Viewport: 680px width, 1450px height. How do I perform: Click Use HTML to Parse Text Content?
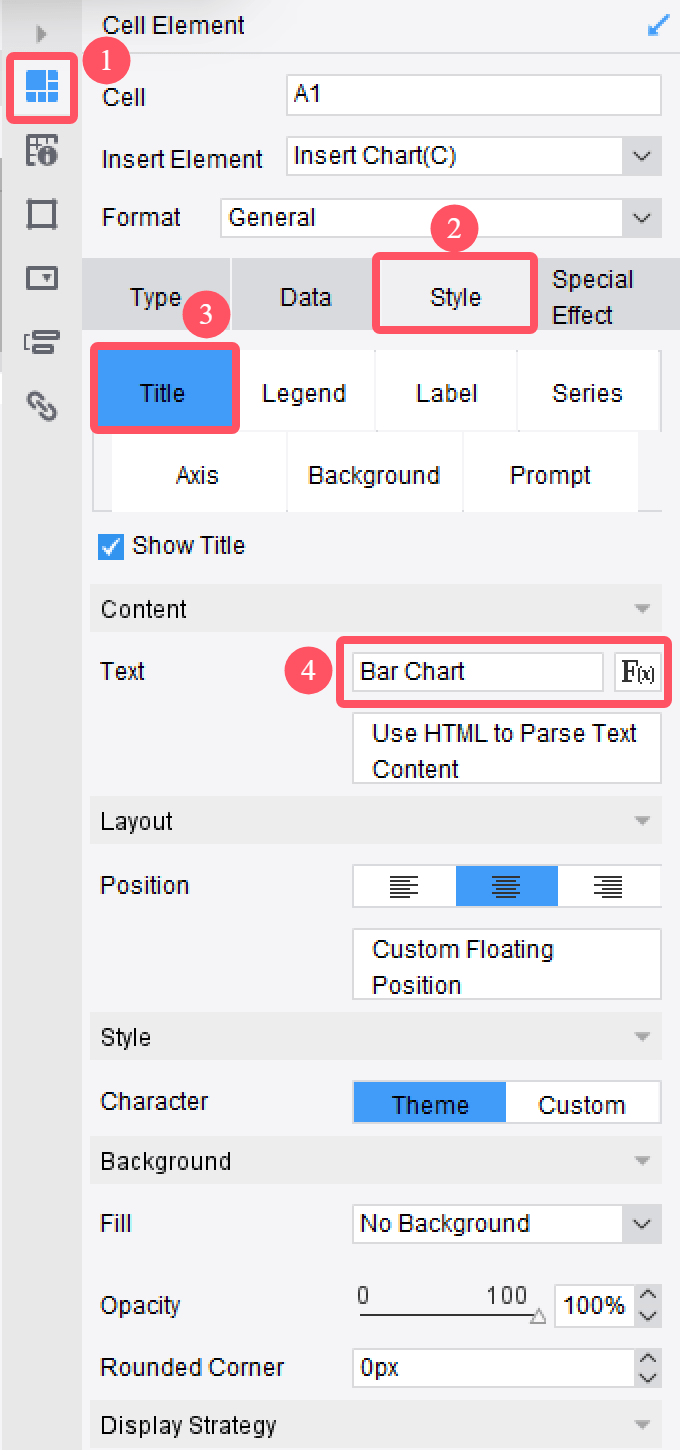coord(506,750)
